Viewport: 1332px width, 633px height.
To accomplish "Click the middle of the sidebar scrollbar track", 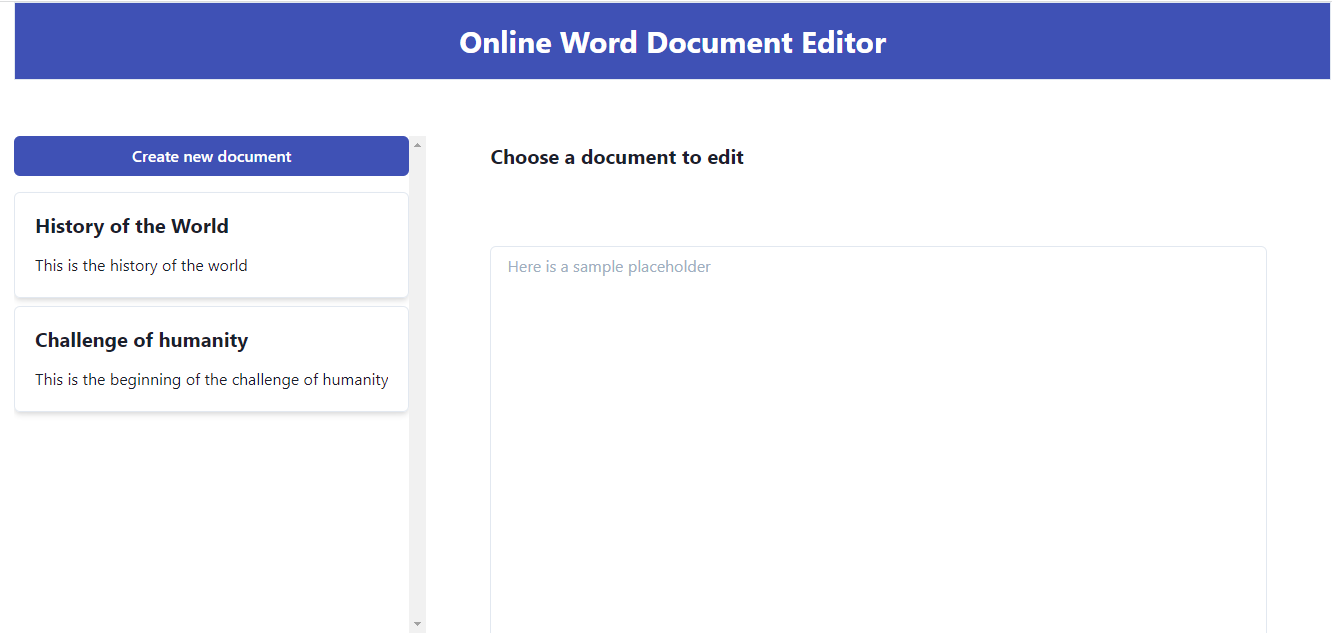I will pos(417,385).
